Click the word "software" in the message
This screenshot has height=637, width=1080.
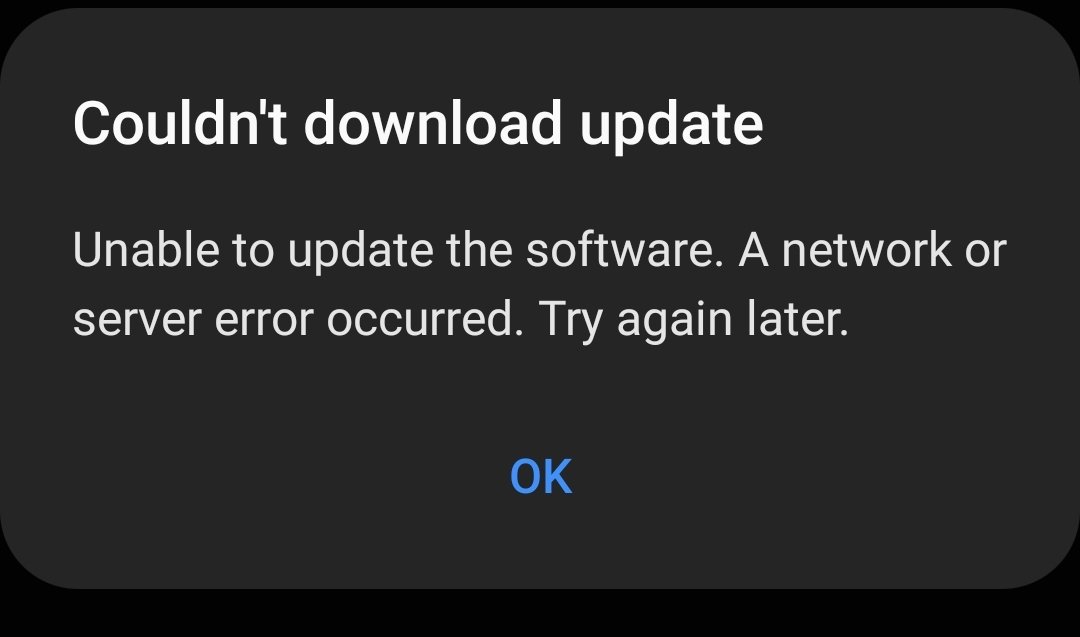[621, 249]
